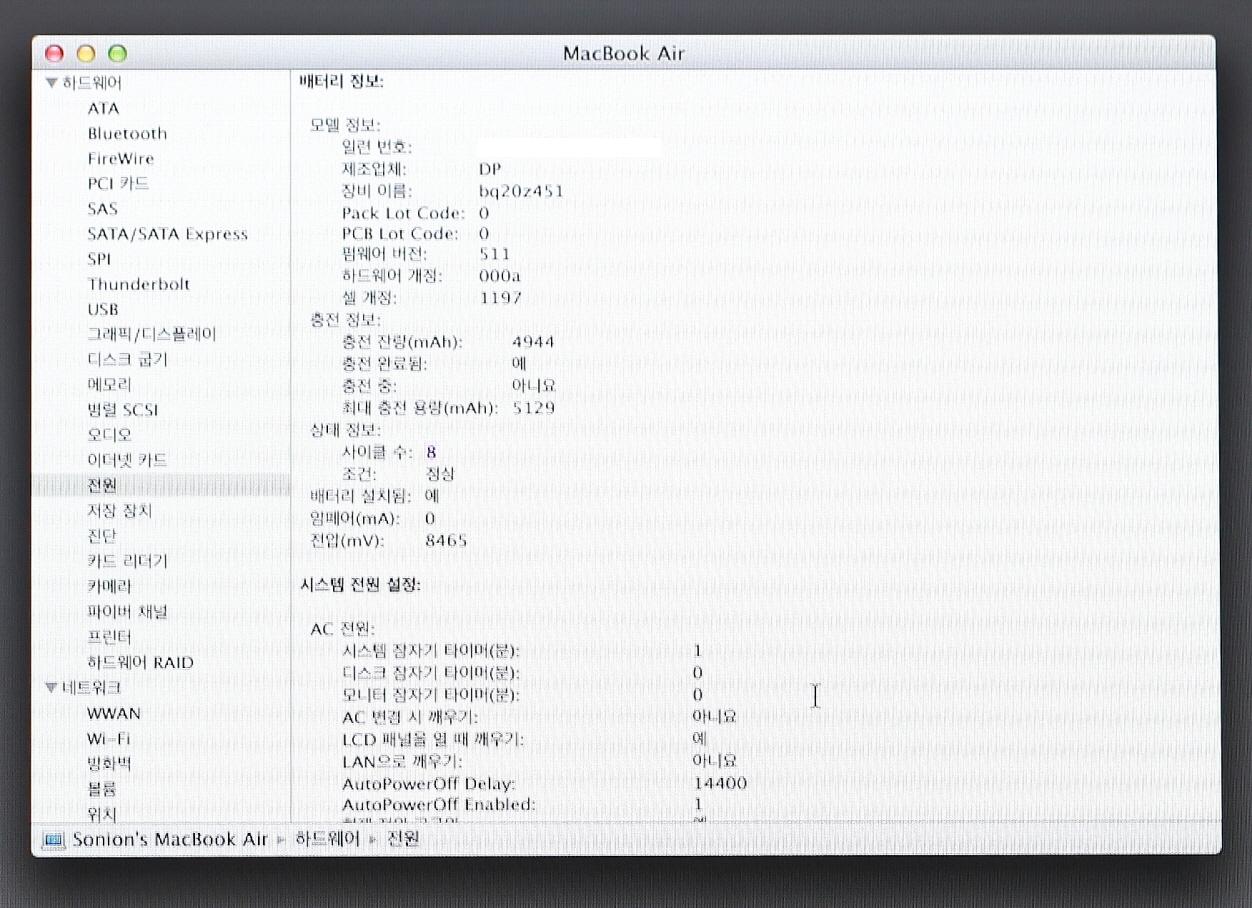This screenshot has height=908, width=1252.
Task: Open the USB hardware entry
Action: point(103,309)
